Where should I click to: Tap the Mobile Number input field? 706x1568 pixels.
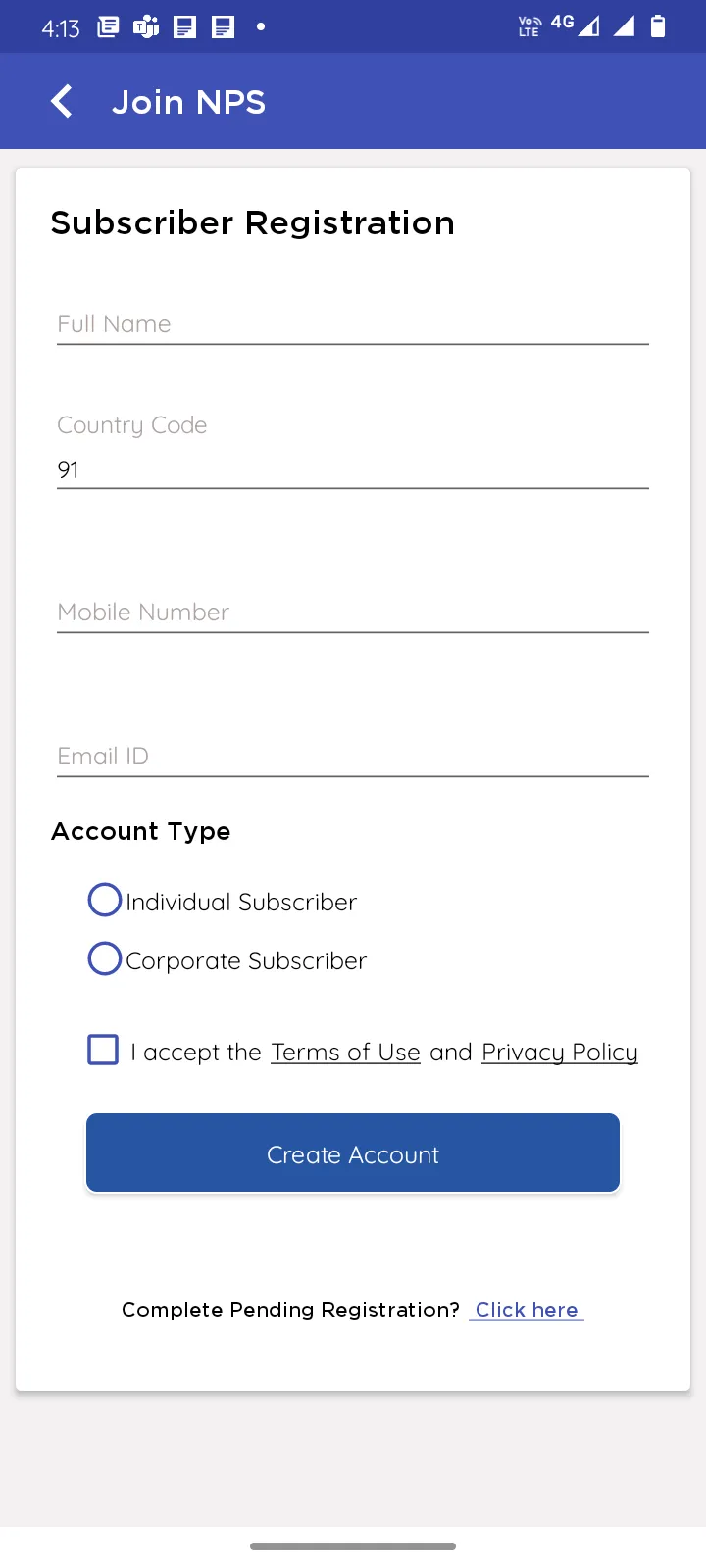pos(353,612)
